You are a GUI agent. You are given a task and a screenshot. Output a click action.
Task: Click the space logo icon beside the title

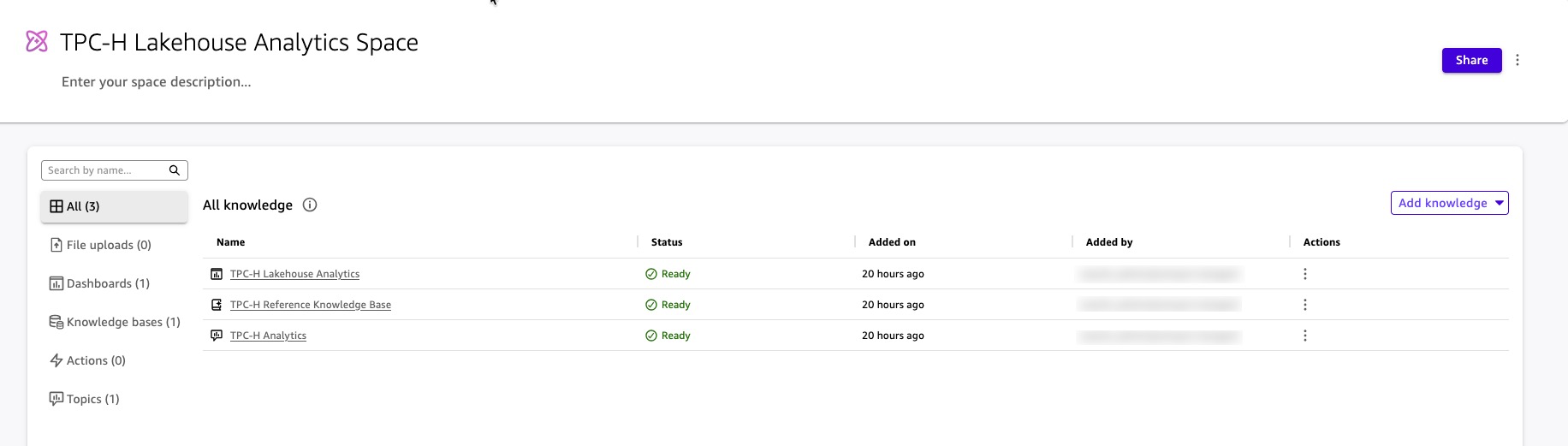click(x=37, y=41)
